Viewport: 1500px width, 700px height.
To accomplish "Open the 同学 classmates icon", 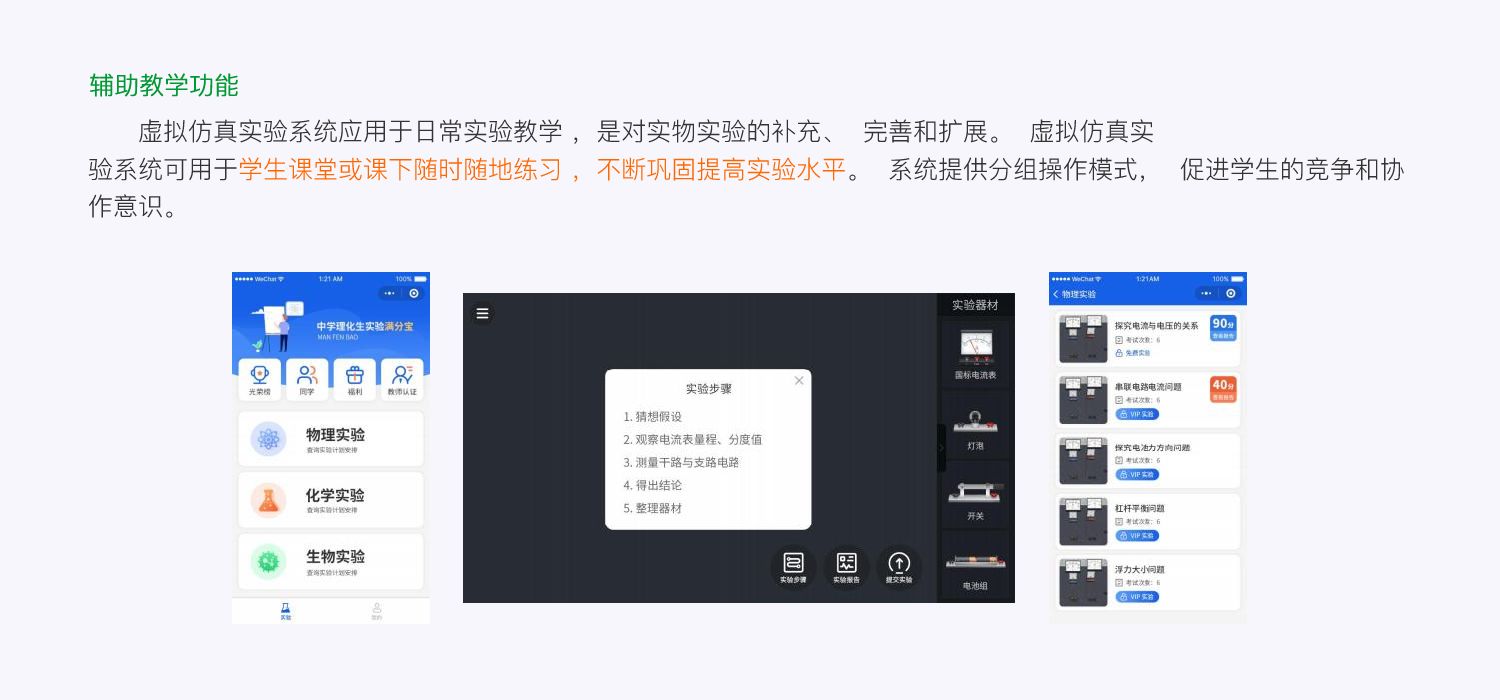I will tap(306, 374).
